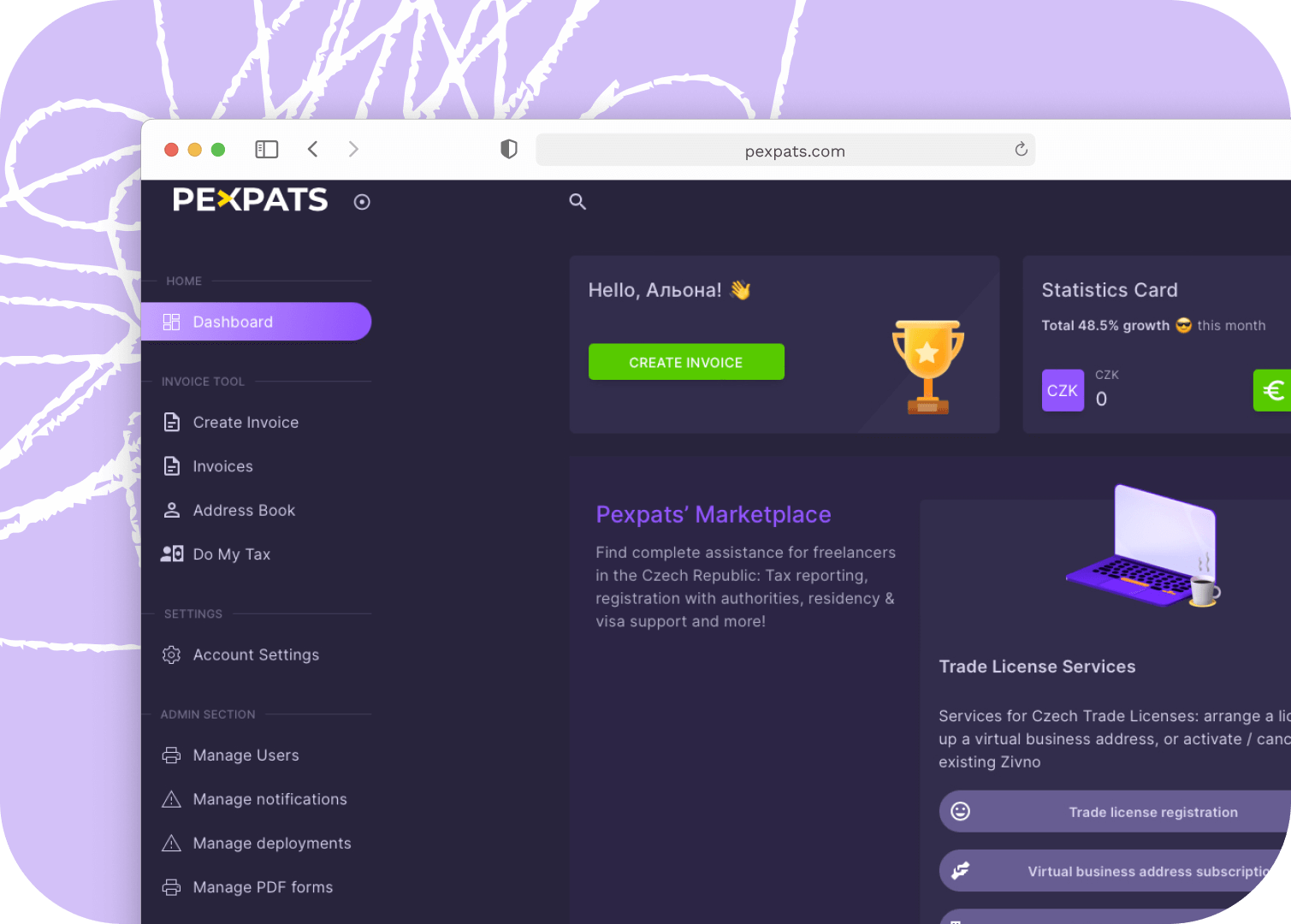This screenshot has width=1291, height=924.
Task: Open Manage notifications in admin section
Action: (256, 799)
